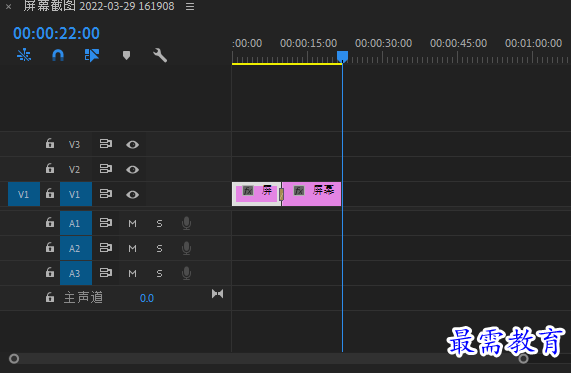
Task: Mute audio track A2
Action: (132, 248)
